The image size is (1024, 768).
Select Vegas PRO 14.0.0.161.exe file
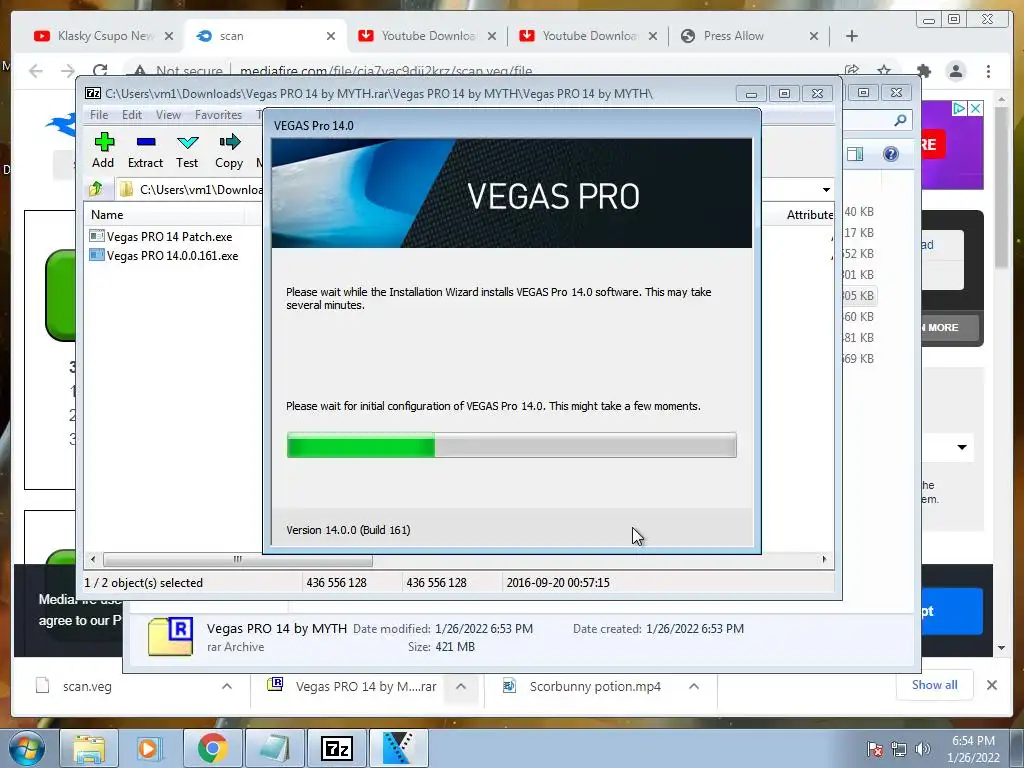(x=172, y=255)
